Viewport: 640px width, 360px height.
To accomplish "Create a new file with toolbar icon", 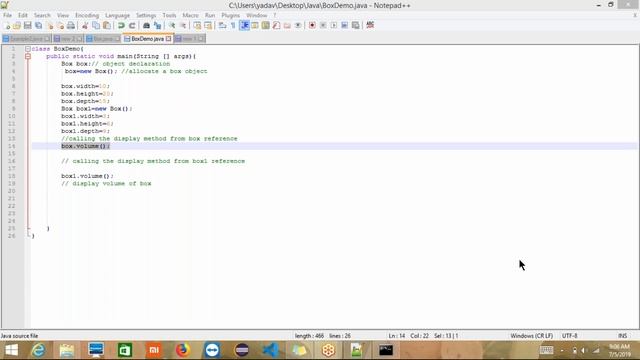I will pos(7,25).
